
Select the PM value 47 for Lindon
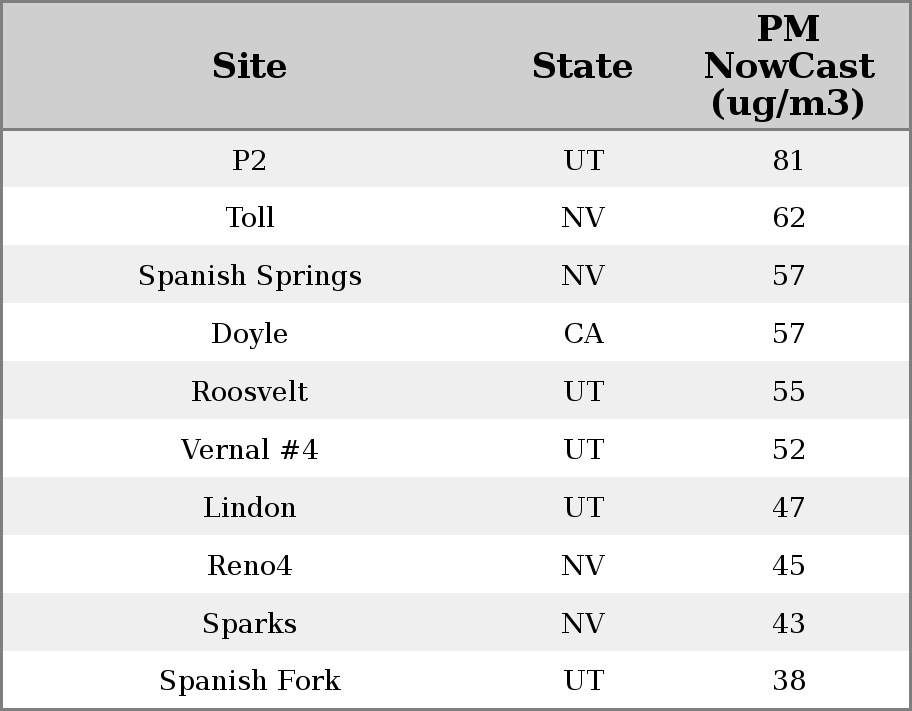[789, 508]
